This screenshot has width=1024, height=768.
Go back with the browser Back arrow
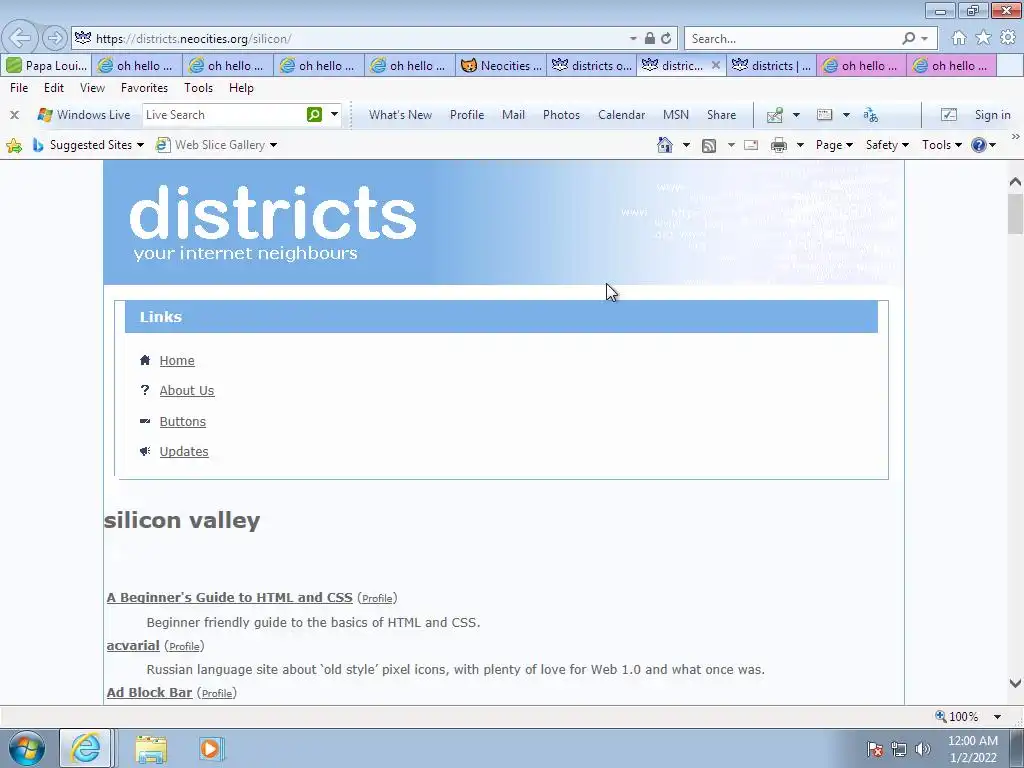pyautogui.click(x=20, y=38)
